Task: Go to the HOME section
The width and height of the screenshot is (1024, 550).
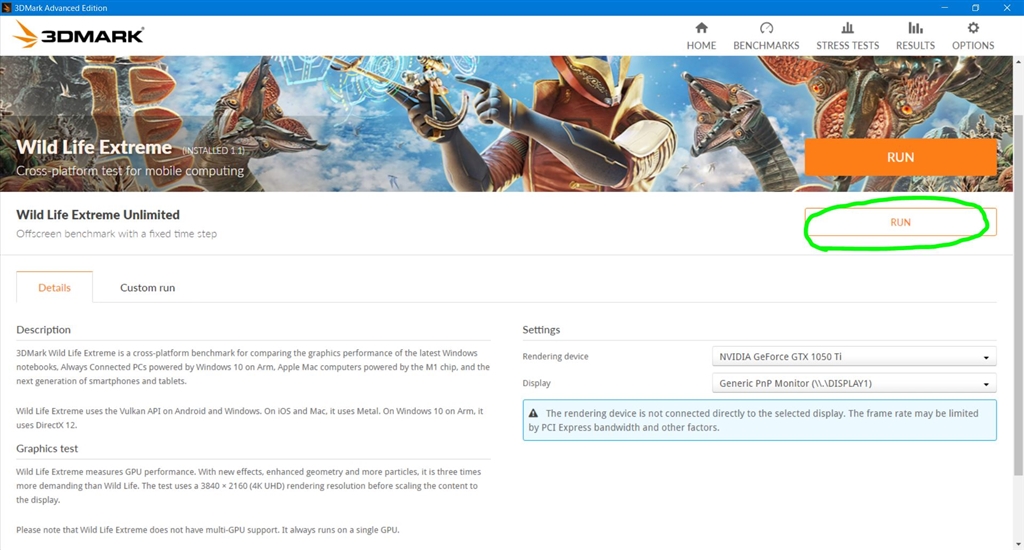Action: [701, 36]
